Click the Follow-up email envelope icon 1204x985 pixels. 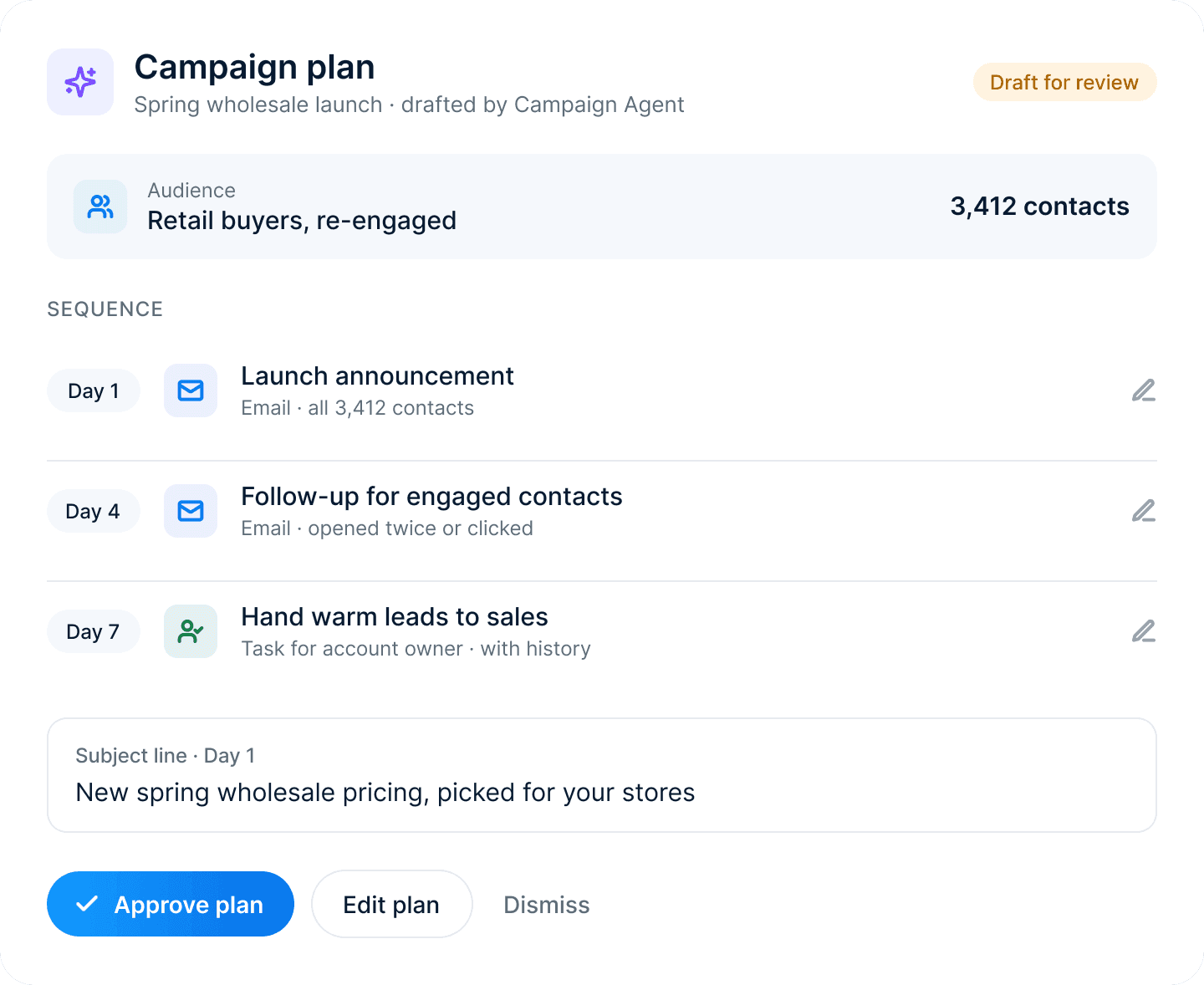191,511
